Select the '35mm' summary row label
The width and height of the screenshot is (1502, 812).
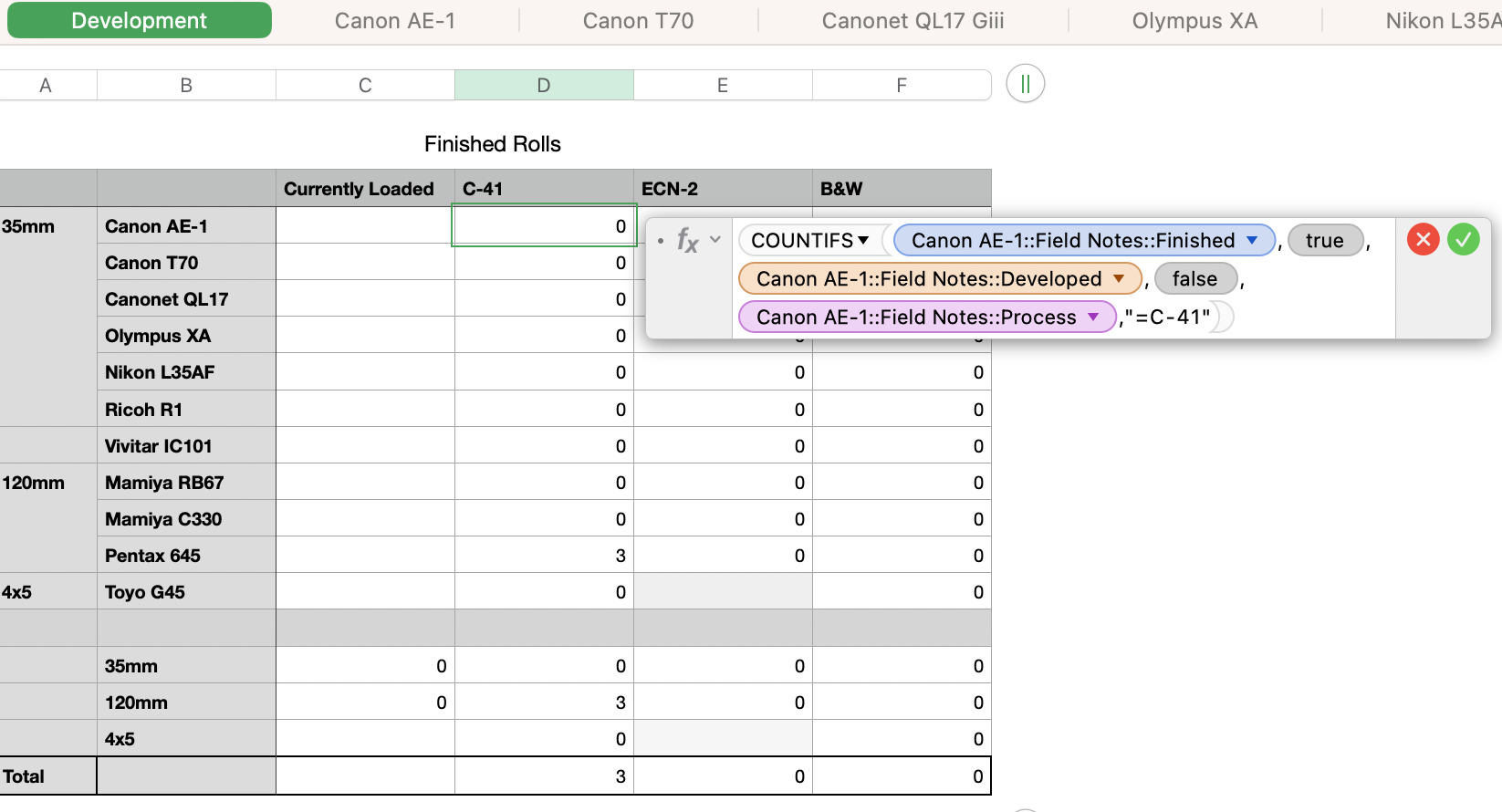pyautogui.click(x=186, y=665)
